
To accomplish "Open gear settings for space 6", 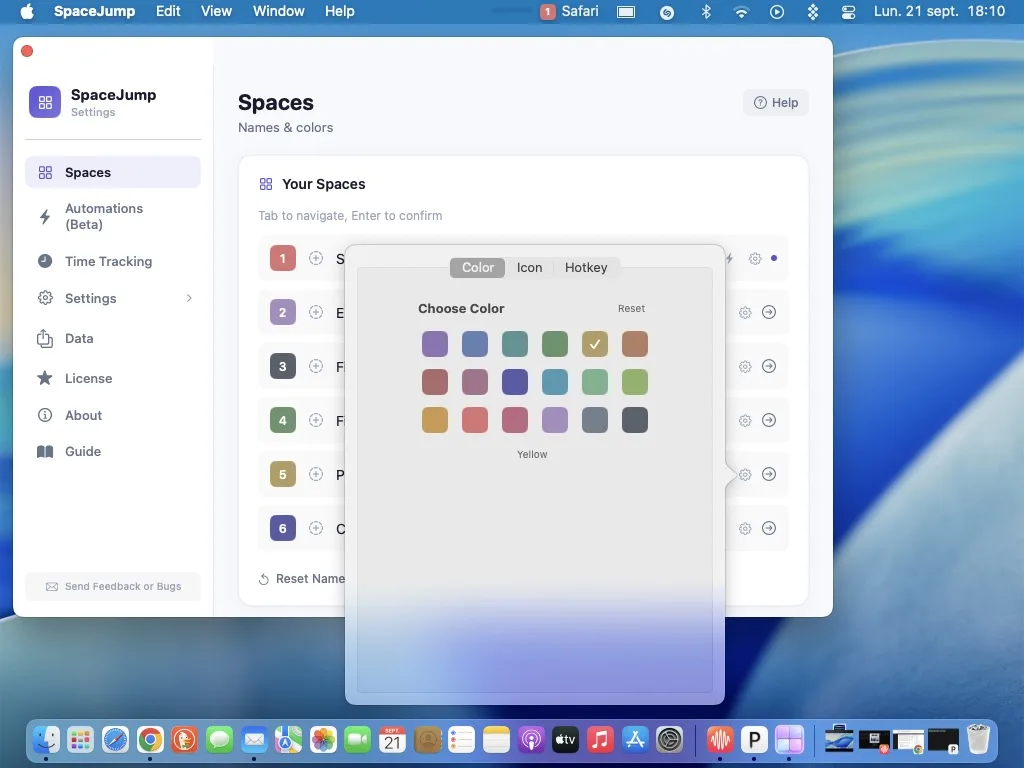I will tap(745, 529).
